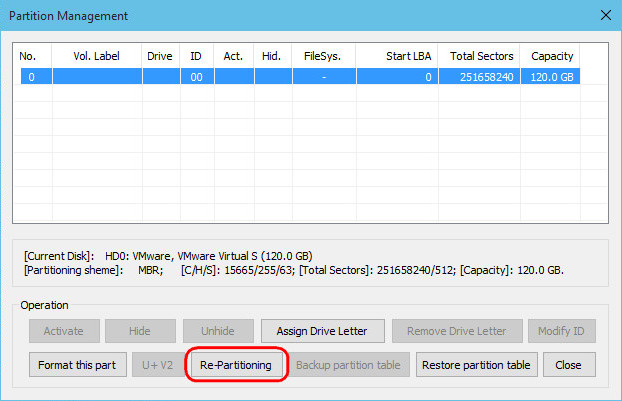Click Remove Drive Letter button
The width and height of the screenshot is (622, 401).
pos(457,331)
